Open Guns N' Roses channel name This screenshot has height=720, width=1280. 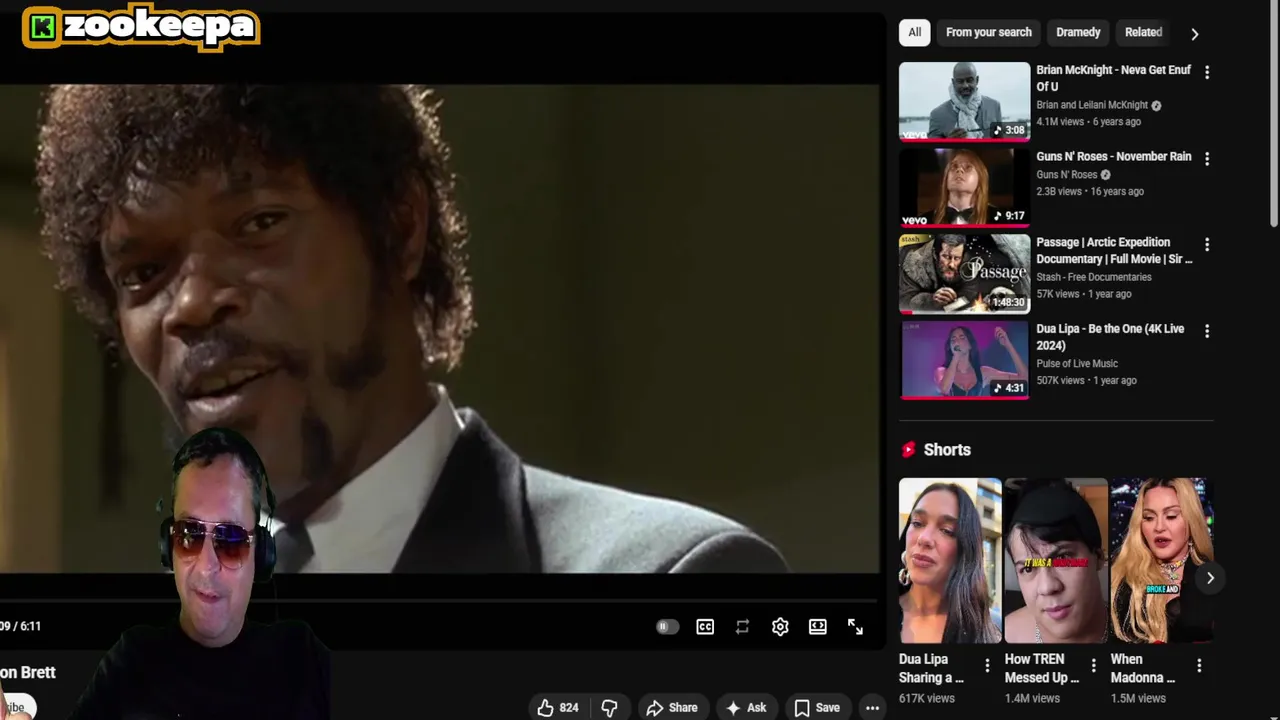pos(1067,174)
